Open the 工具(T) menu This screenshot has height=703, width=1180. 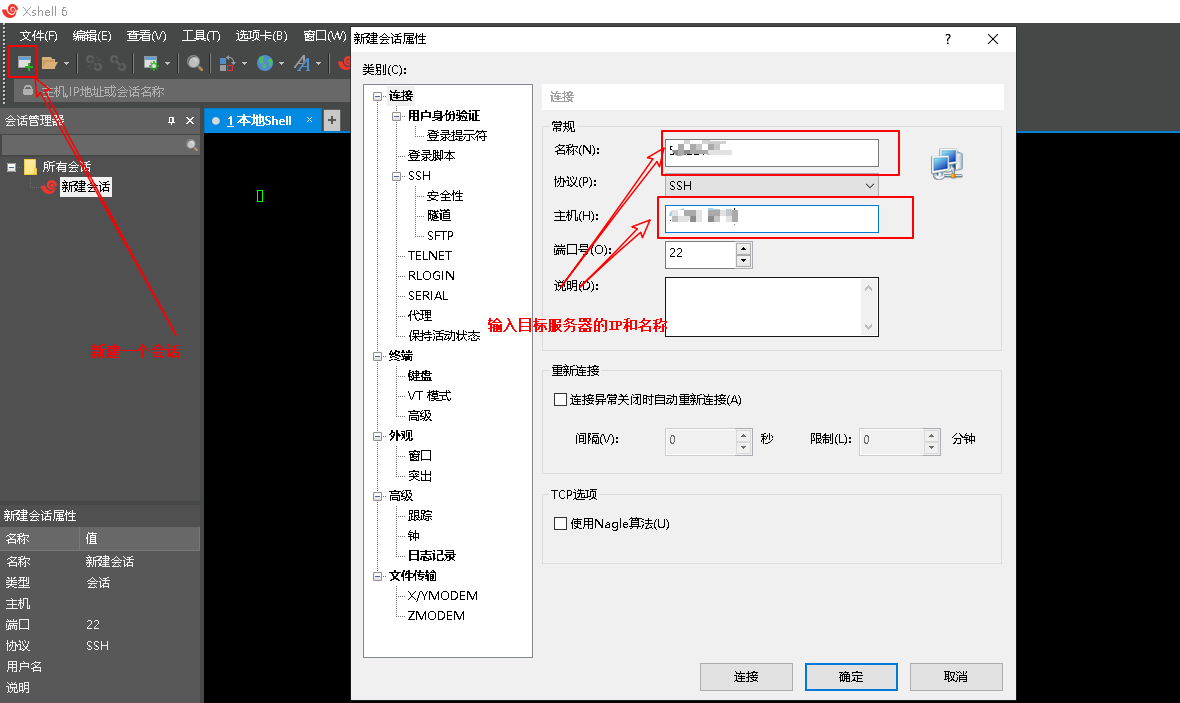(200, 35)
